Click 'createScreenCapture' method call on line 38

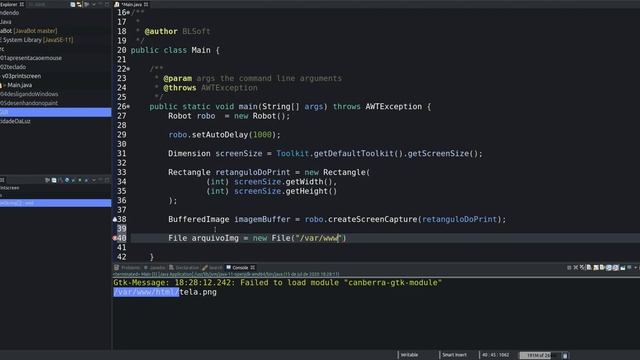coord(373,219)
